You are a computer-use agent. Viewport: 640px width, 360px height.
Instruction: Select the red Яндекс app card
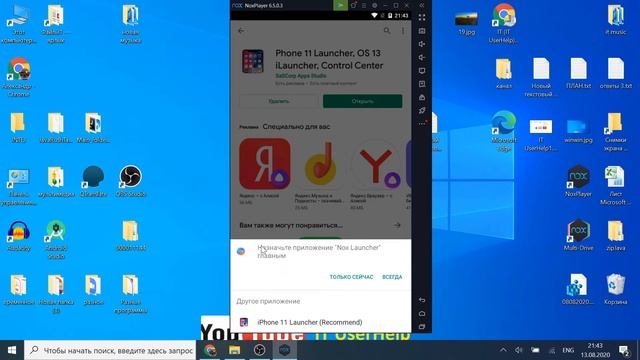[x=264, y=163]
